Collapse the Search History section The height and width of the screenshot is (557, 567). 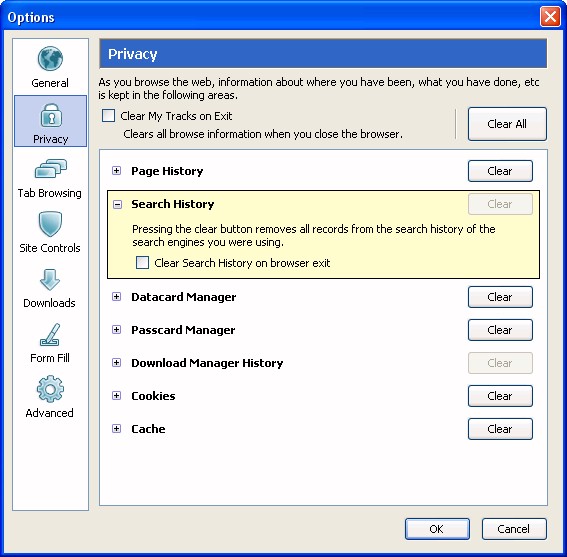click(117, 204)
